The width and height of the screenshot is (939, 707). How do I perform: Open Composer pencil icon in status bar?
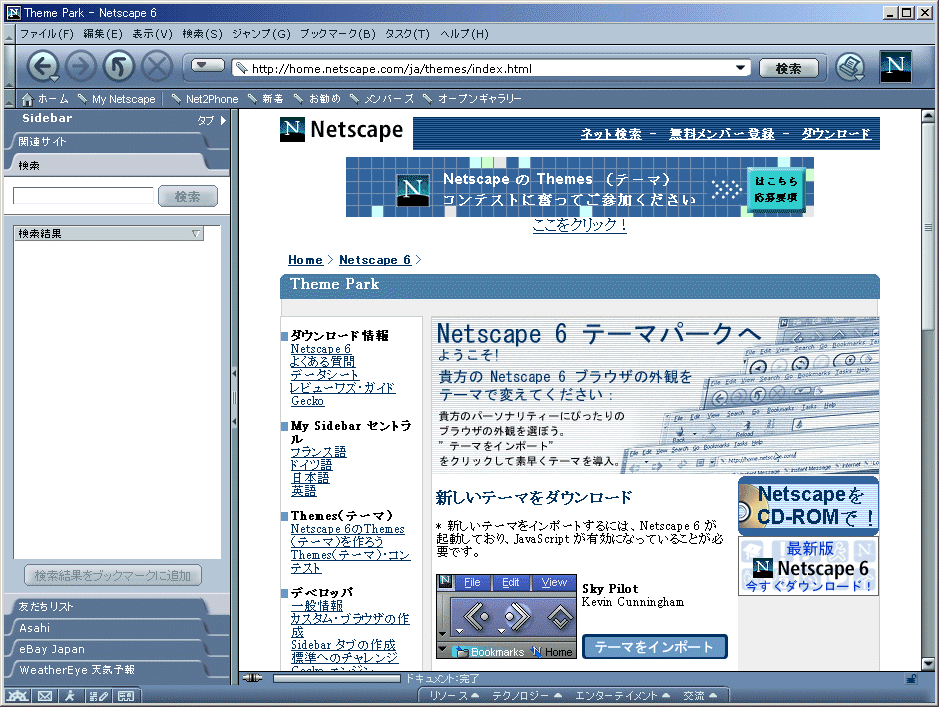pos(98,696)
